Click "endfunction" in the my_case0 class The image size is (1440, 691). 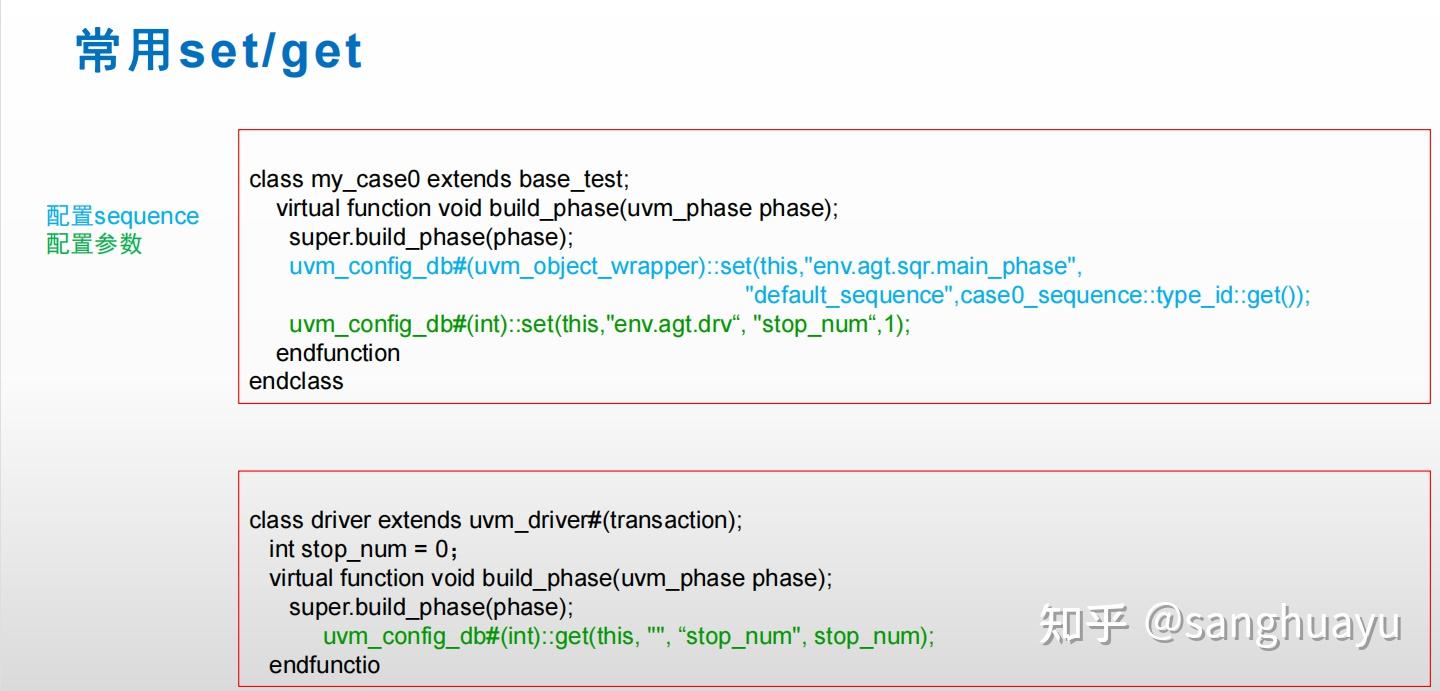coord(338,354)
